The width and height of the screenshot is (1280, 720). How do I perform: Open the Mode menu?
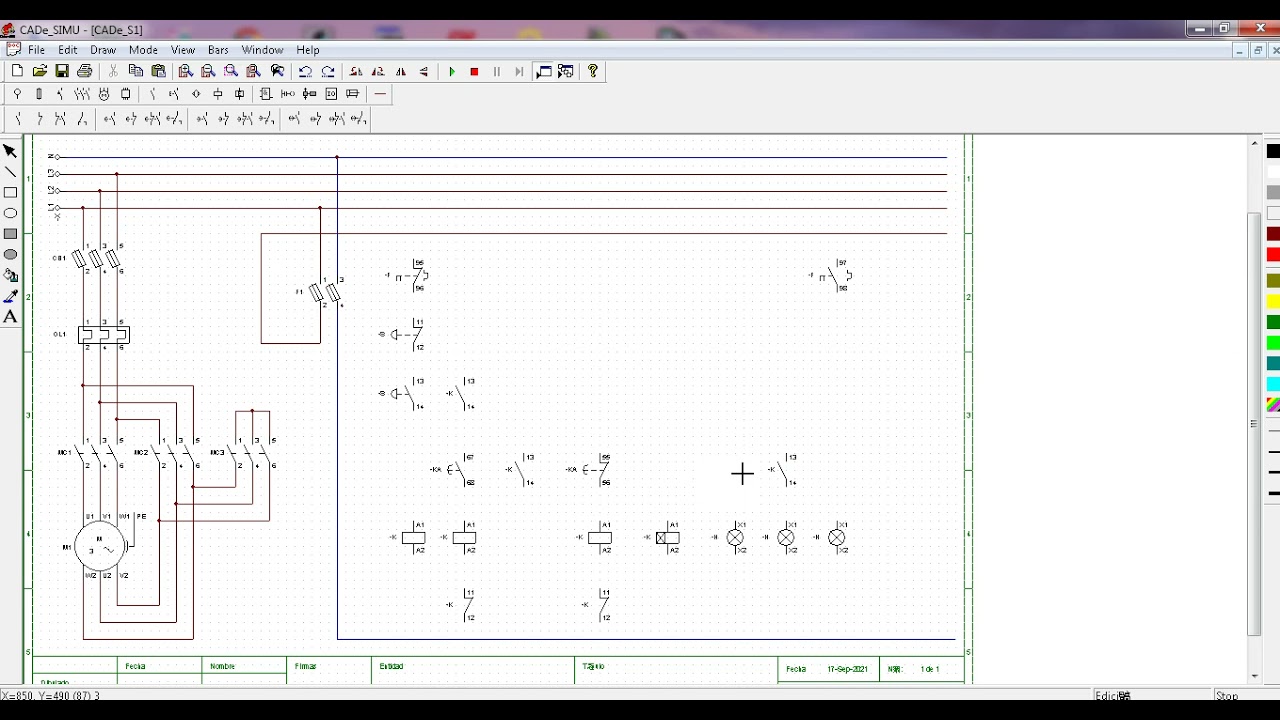[x=143, y=50]
